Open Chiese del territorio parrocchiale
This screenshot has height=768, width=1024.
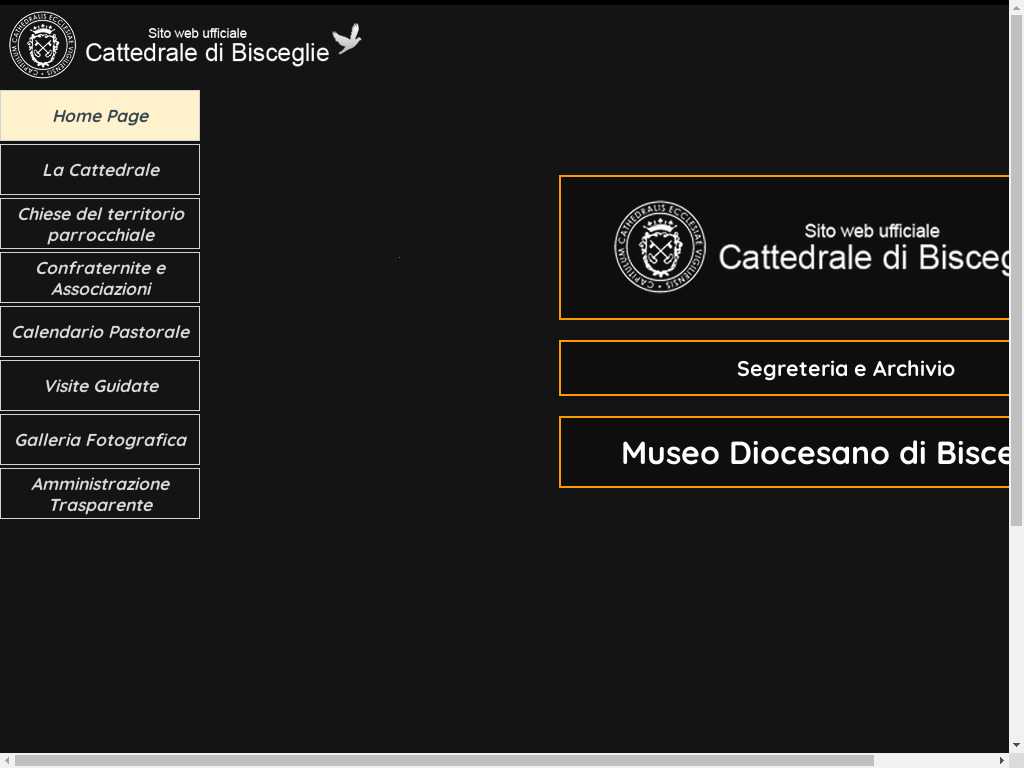point(100,224)
